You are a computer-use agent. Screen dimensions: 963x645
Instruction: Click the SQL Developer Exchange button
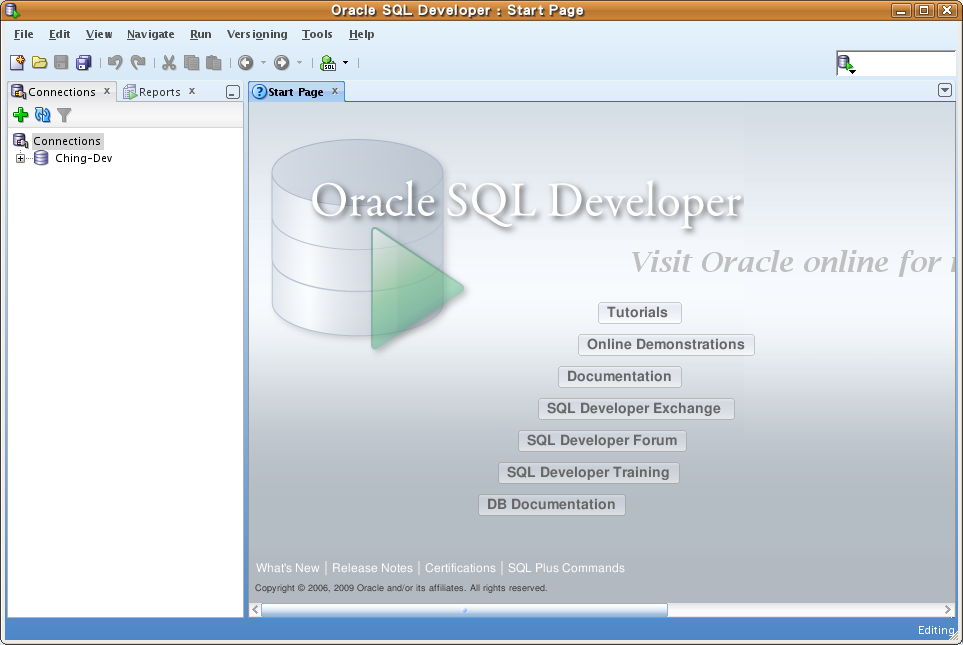tap(636, 408)
